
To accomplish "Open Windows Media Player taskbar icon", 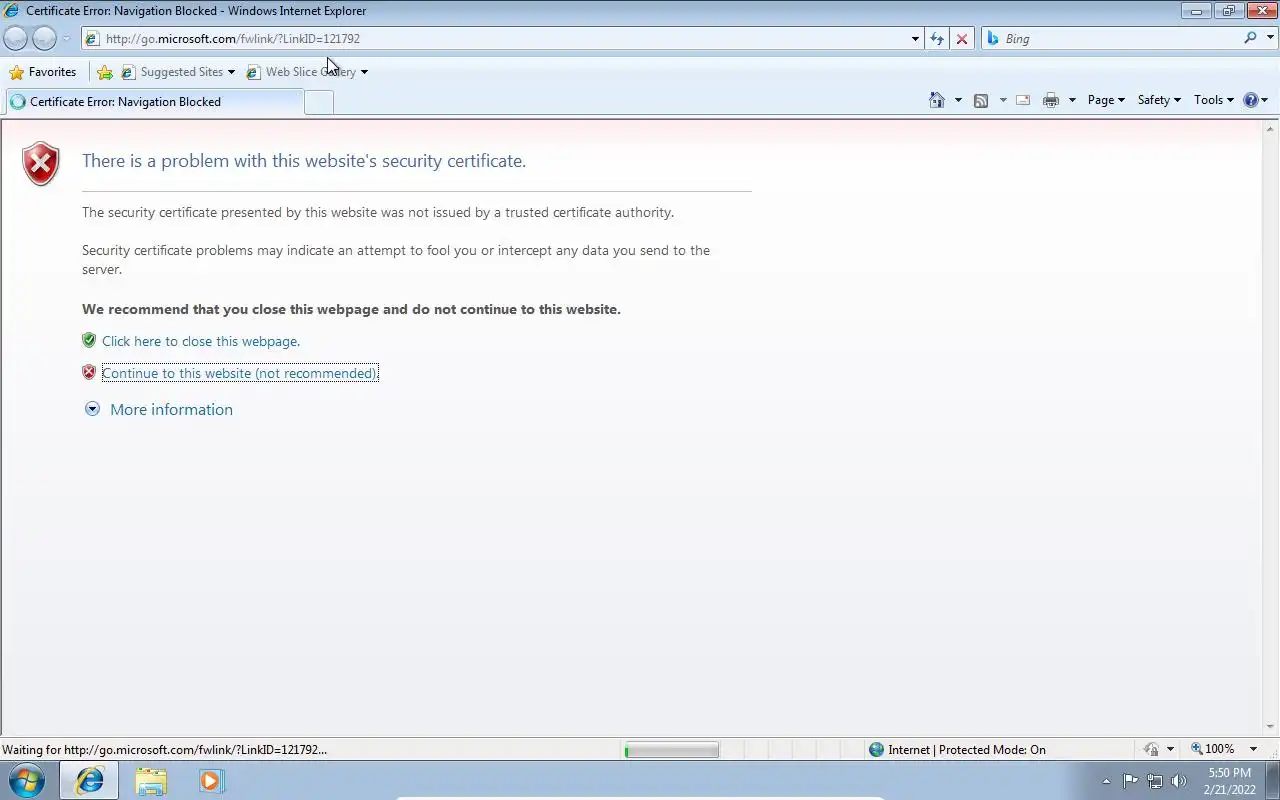I will (211, 781).
